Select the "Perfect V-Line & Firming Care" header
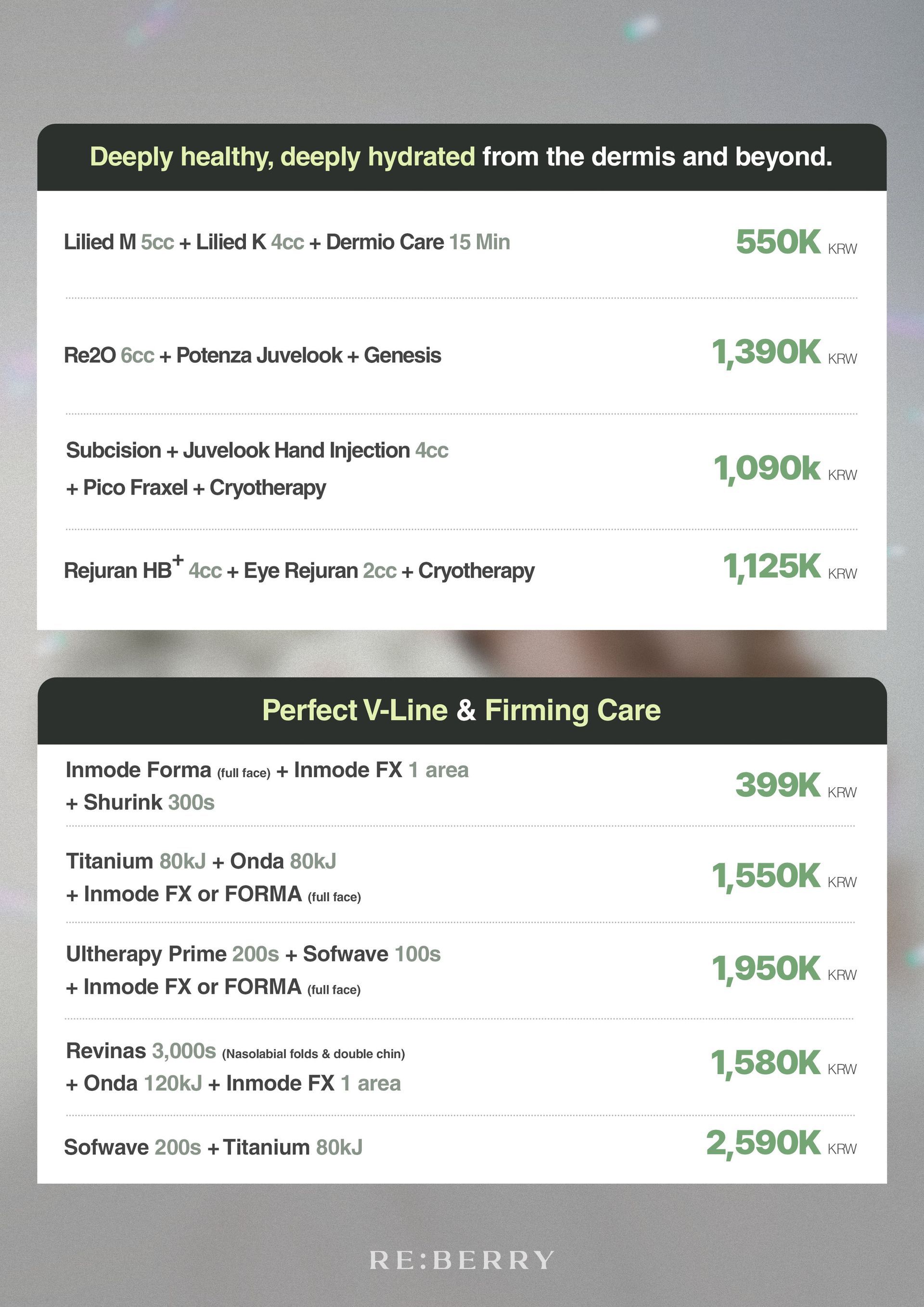The height and width of the screenshot is (1307, 924). tap(461, 710)
